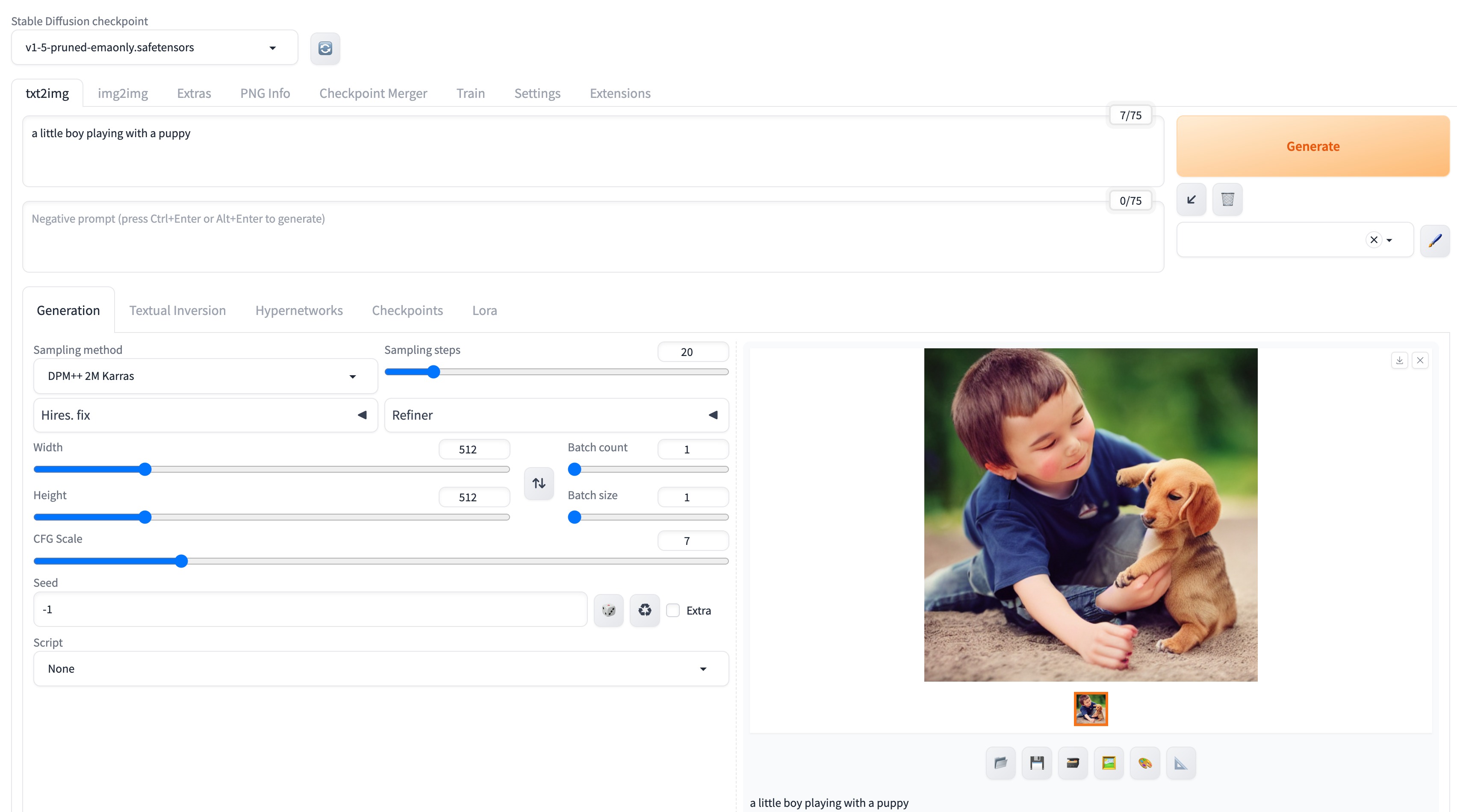Viewport: 1457px width, 812px height.
Task: Enable the Extra seed checkbox
Action: pyautogui.click(x=673, y=610)
